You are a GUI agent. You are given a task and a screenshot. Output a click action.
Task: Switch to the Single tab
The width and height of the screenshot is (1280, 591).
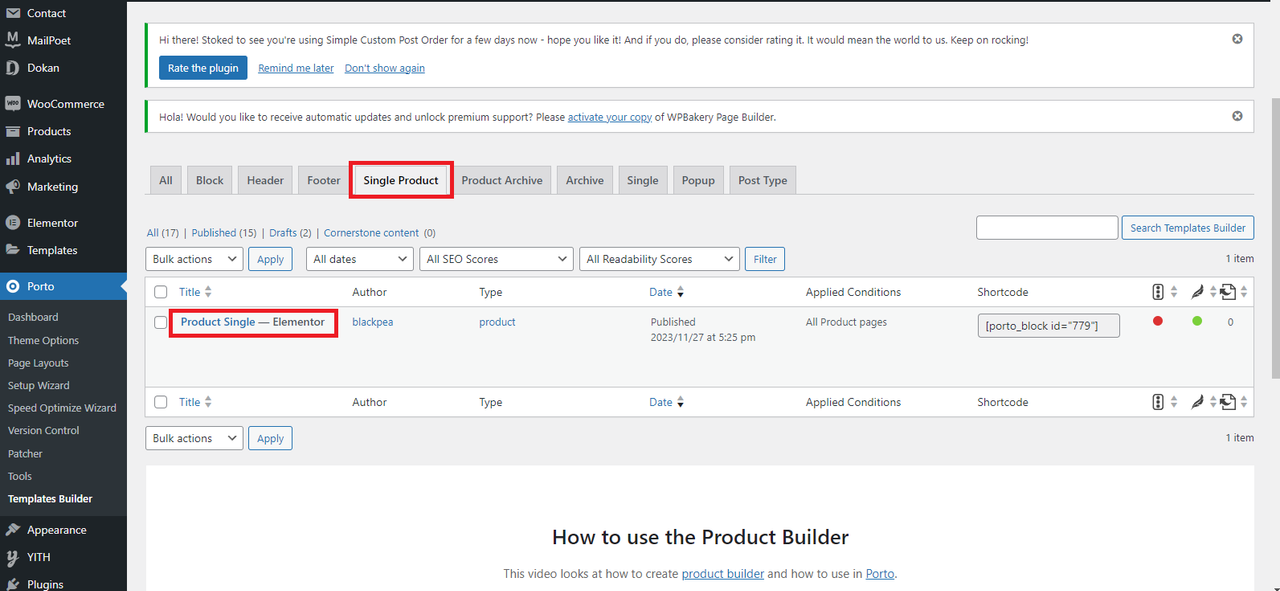tap(643, 180)
